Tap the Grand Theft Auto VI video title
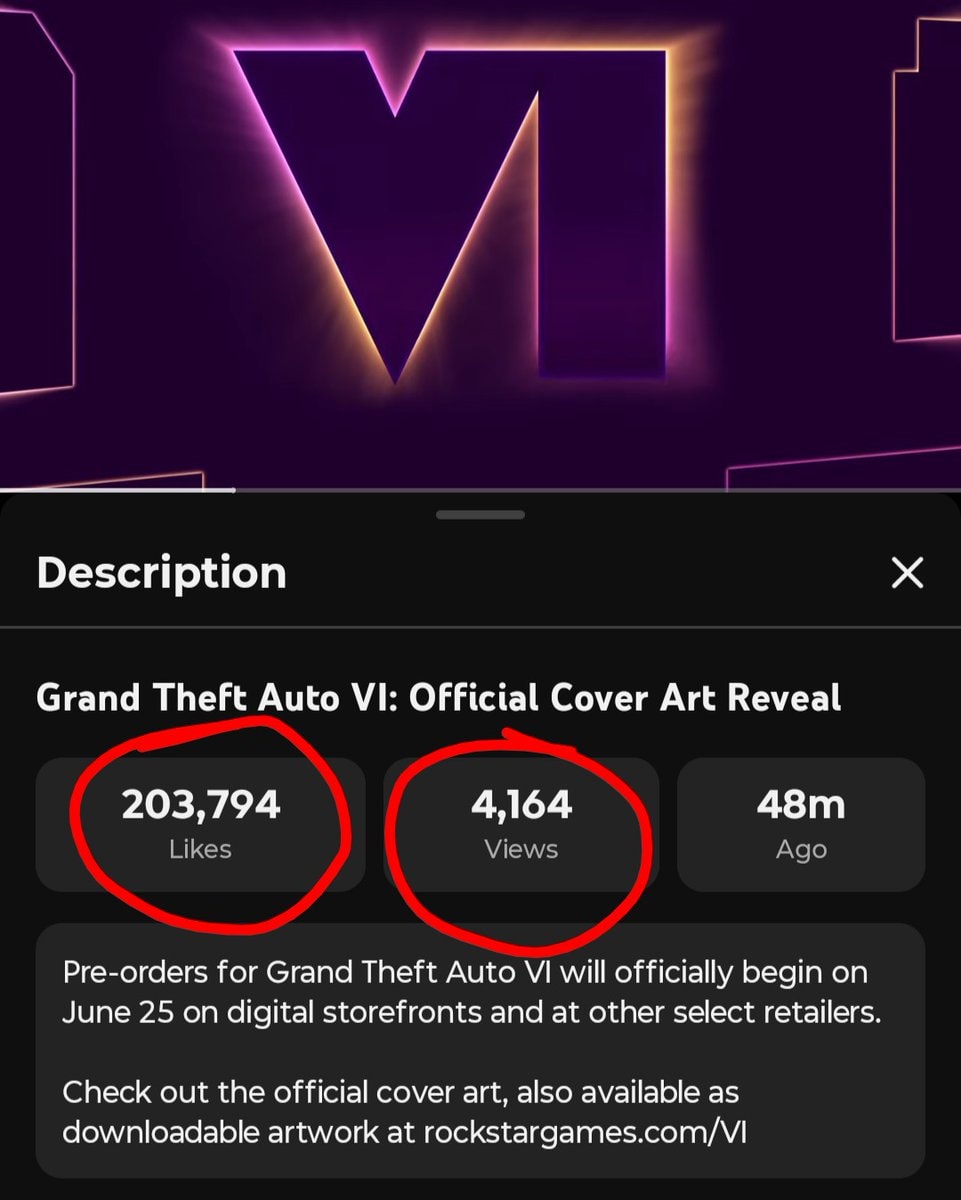Viewport: 961px width, 1200px height. pos(439,697)
